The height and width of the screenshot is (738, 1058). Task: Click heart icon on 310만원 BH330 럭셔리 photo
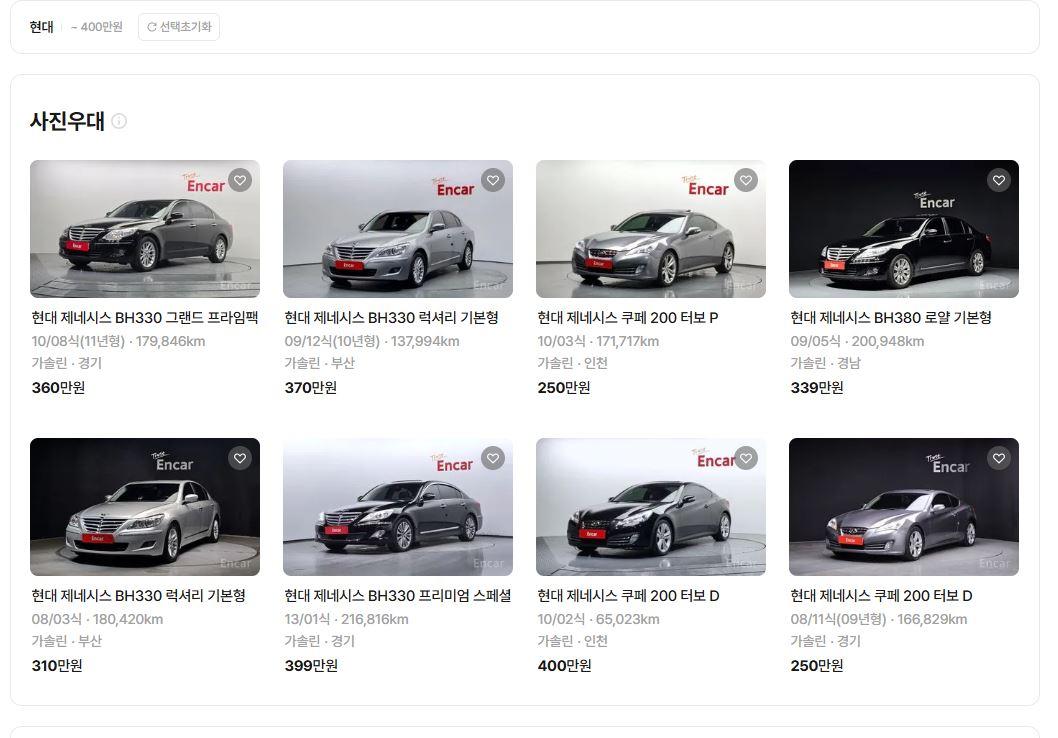tap(240, 458)
